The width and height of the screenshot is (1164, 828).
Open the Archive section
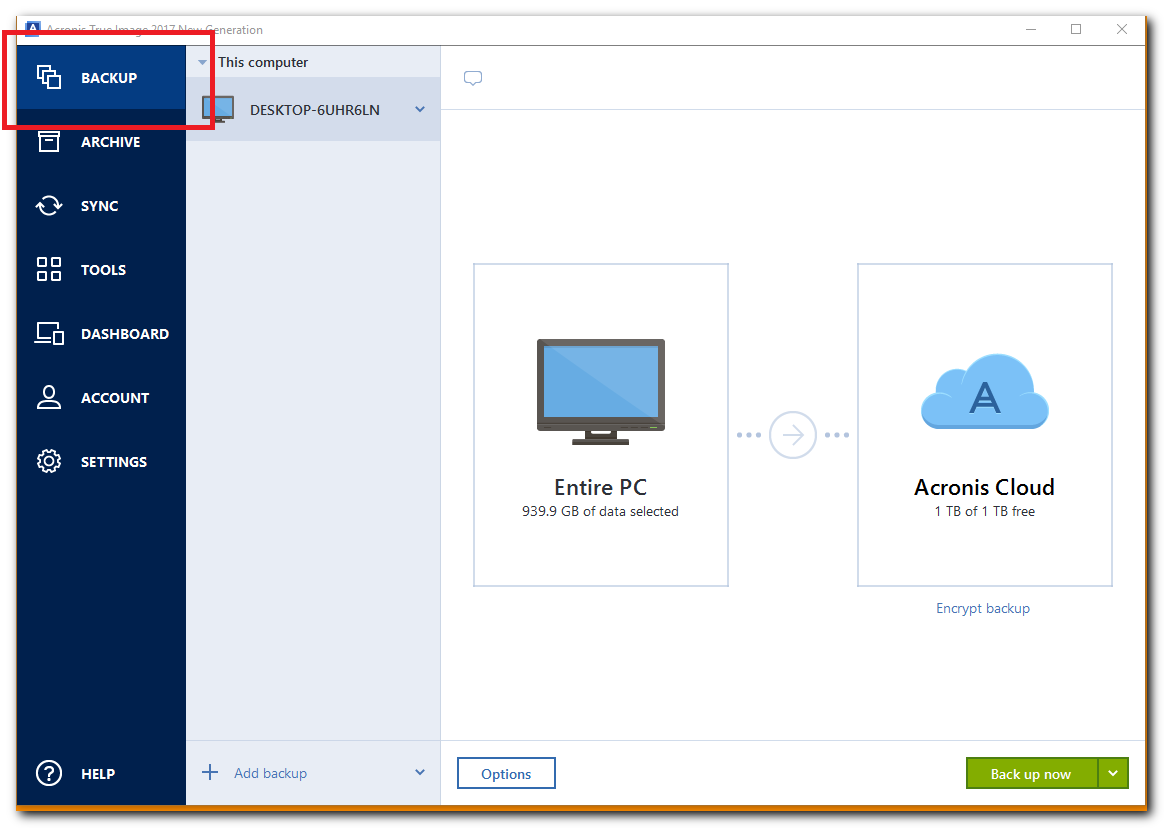tap(100, 141)
